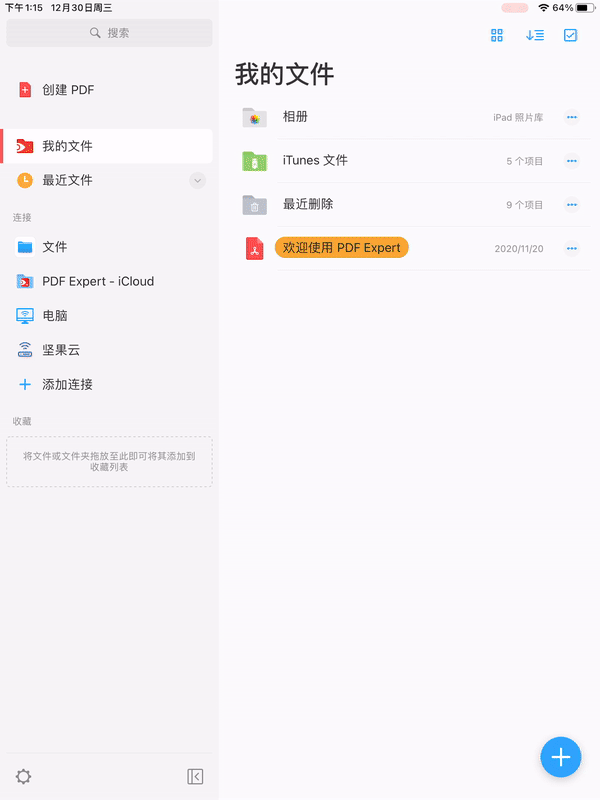This screenshot has height=800, width=600.
Task: Select 创建 PDF in sidebar
Action: (107, 90)
